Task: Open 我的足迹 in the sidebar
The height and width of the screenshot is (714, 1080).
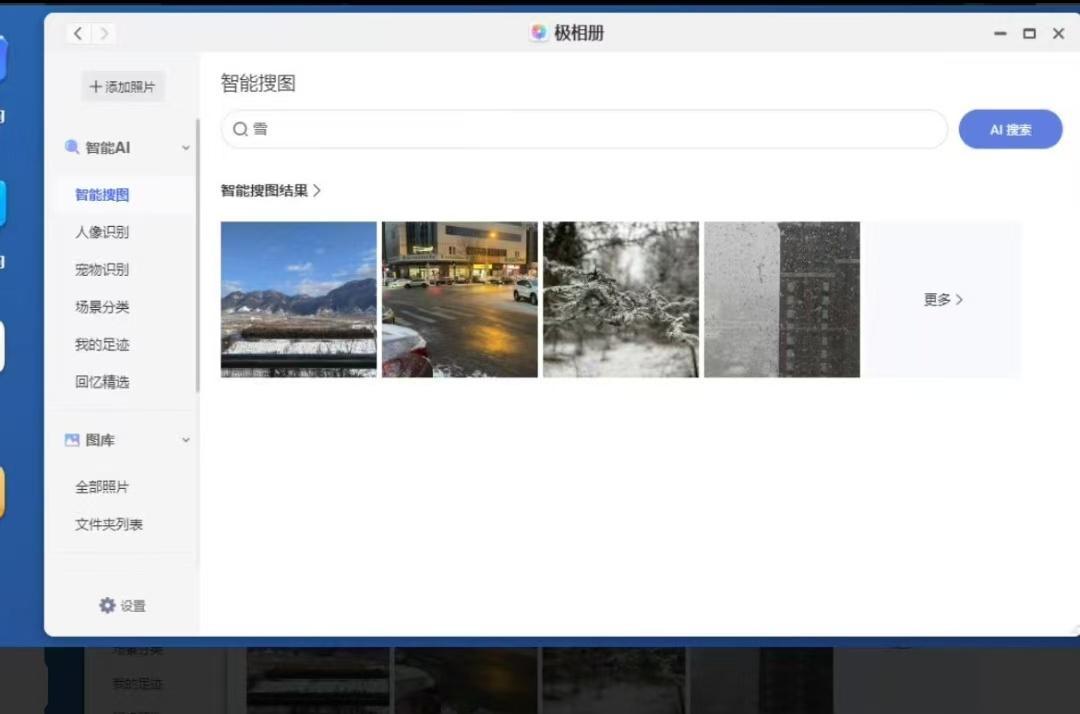Action: [102, 344]
